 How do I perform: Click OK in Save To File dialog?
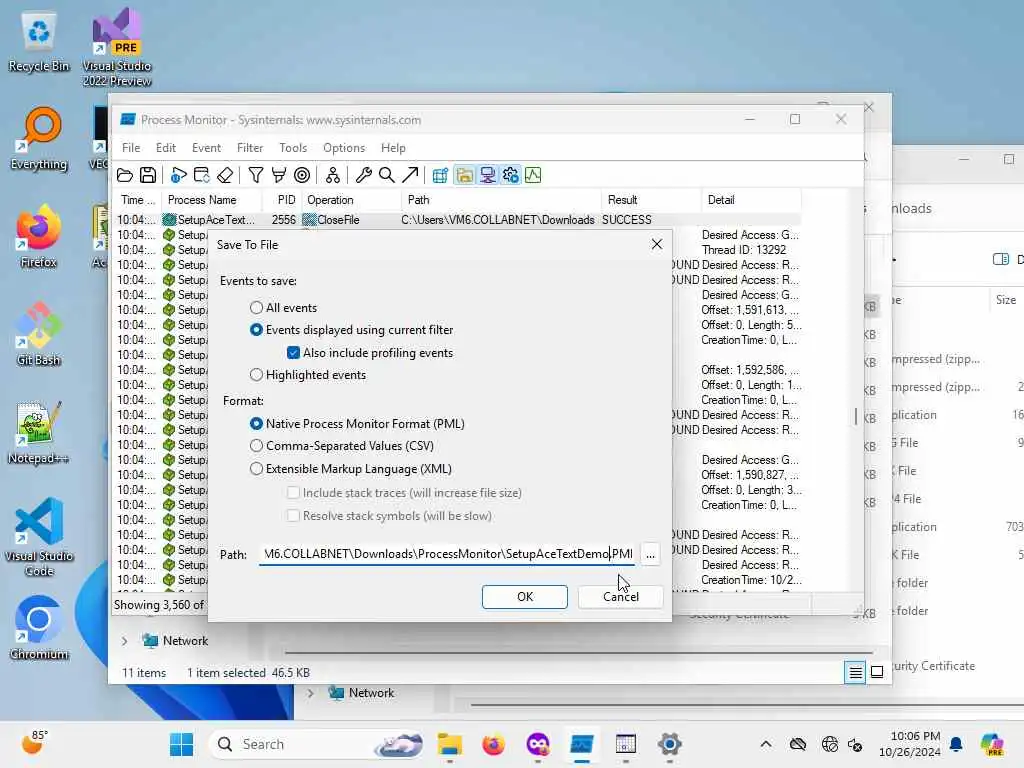click(x=524, y=597)
